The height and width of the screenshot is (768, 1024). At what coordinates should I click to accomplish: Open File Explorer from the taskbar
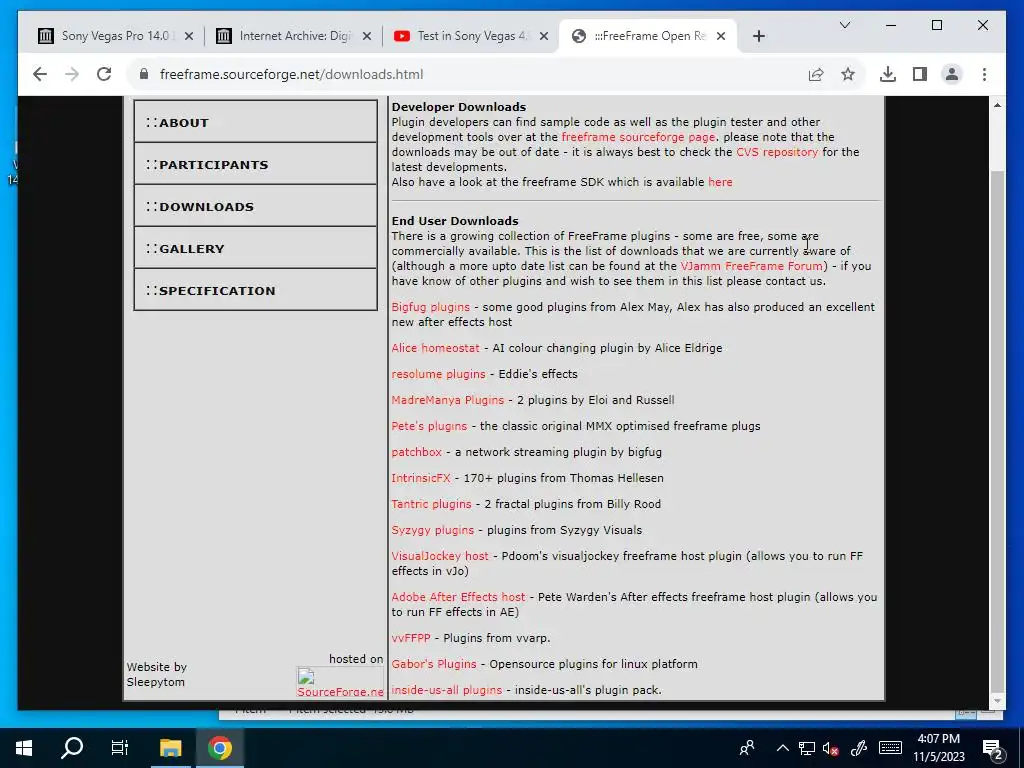pos(170,748)
